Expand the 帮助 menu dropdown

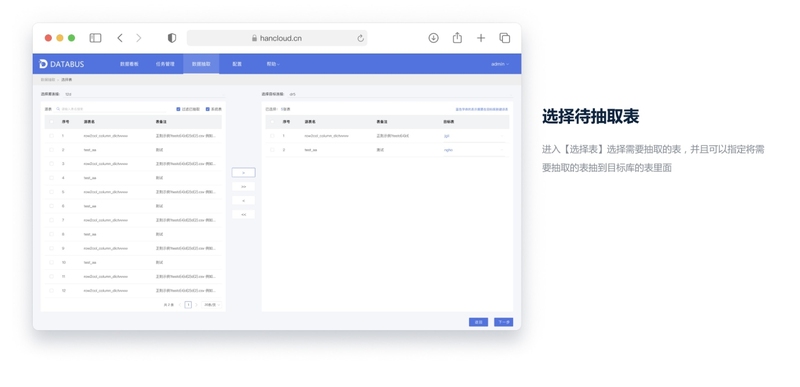pos(273,64)
